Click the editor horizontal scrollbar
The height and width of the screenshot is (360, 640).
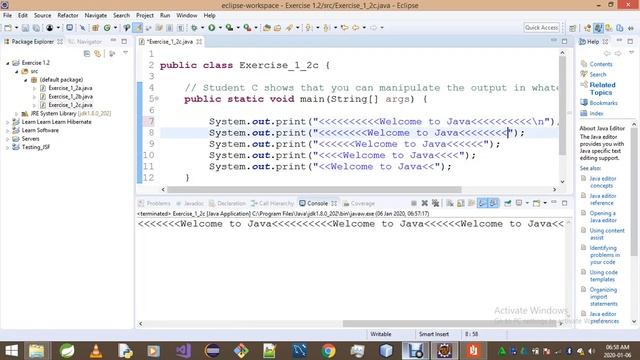point(314,189)
